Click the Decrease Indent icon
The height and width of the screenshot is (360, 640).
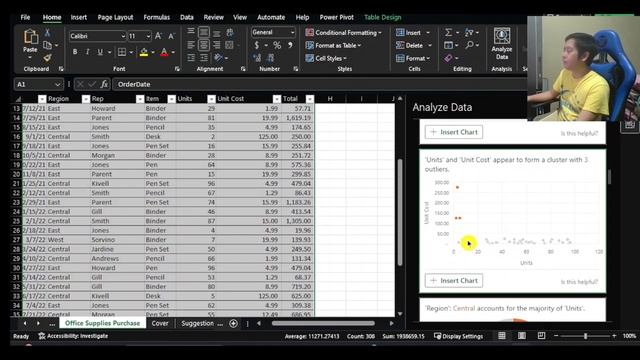pos(191,58)
